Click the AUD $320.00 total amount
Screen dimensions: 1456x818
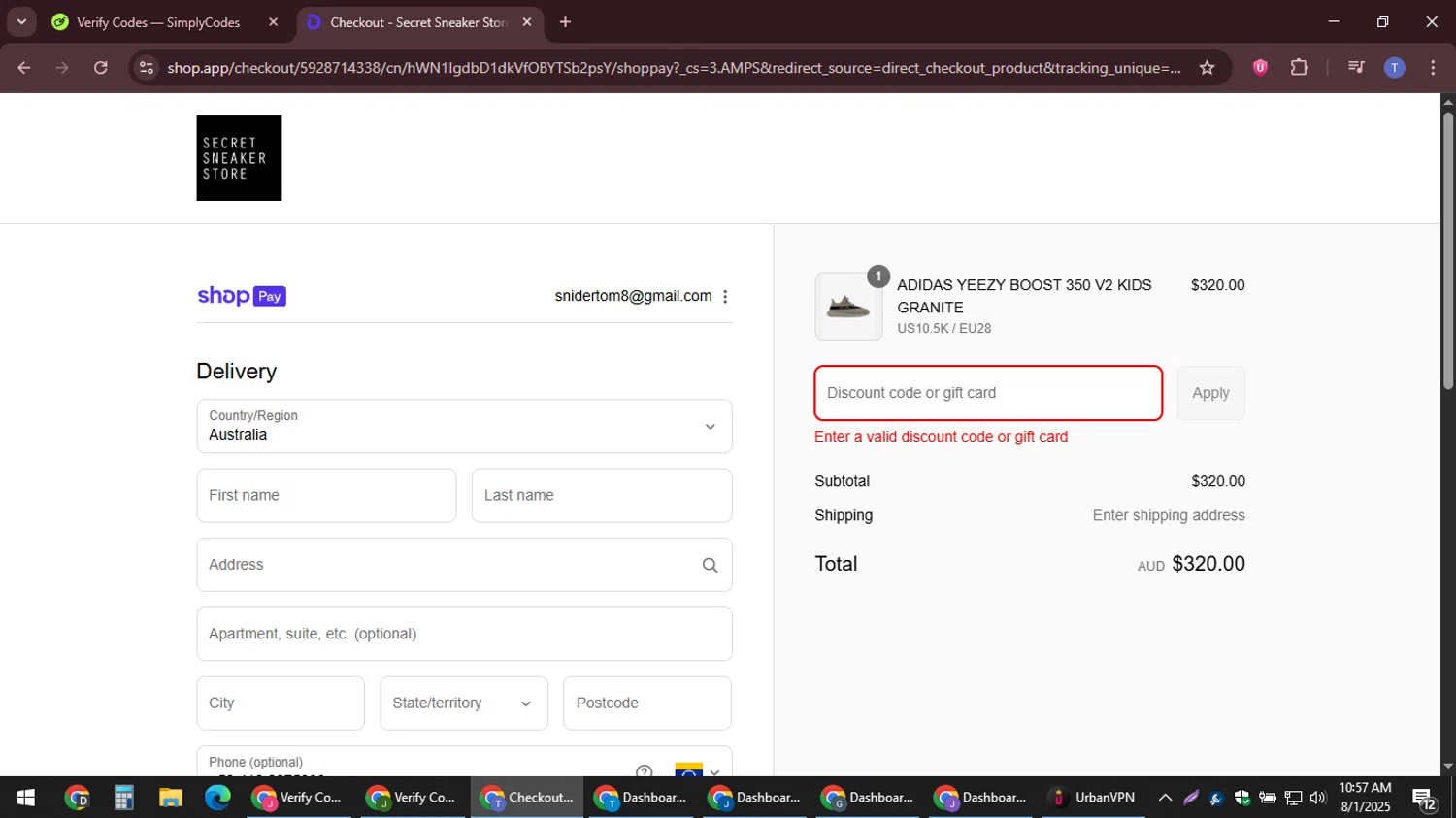click(1191, 564)
